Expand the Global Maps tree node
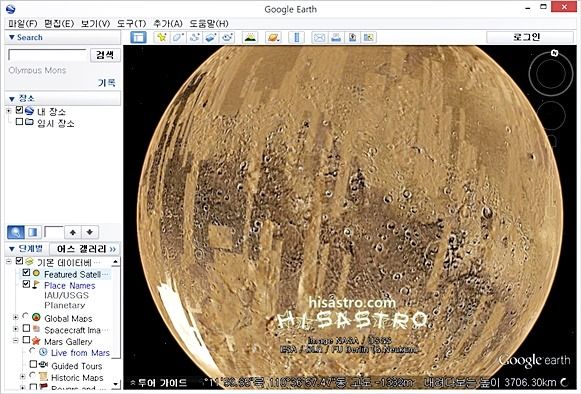This screenshot has height=394, width=581. 15,317
